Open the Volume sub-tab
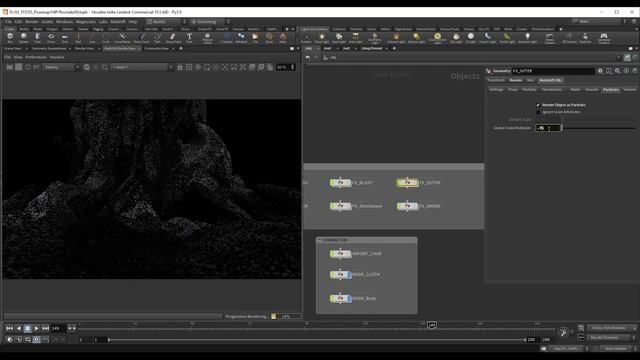The image size is (640, 360). [629, 89]
